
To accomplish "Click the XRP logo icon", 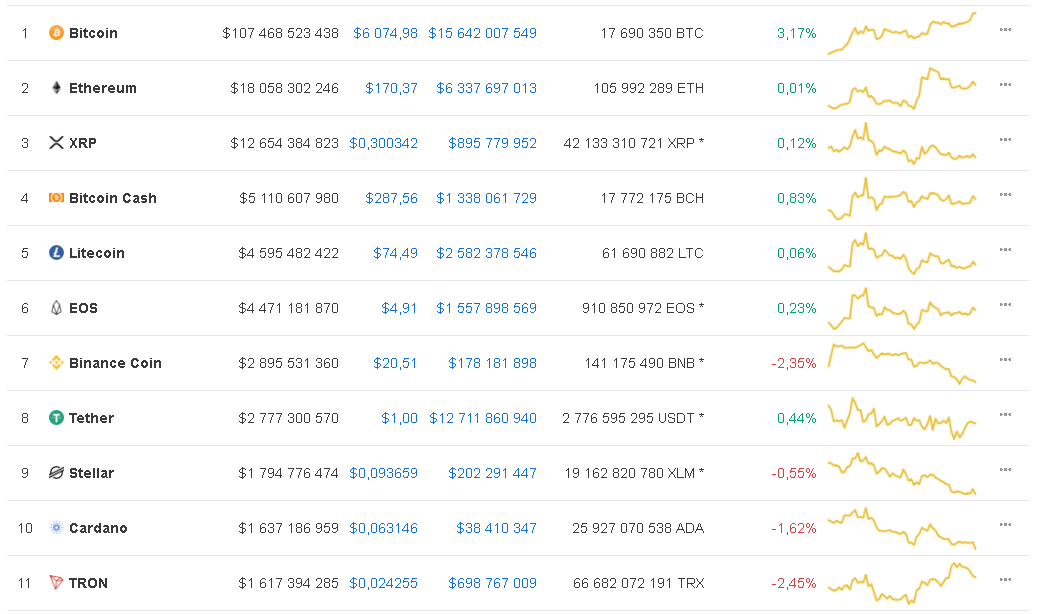I will click(56, 143).
